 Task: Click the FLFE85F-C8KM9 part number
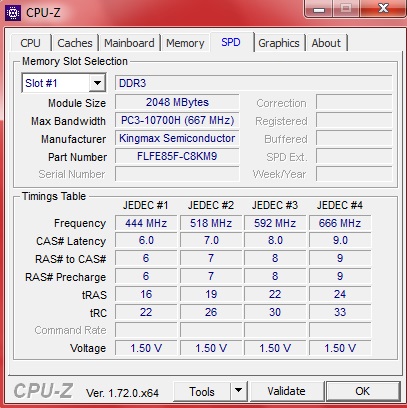coord(177,156)
